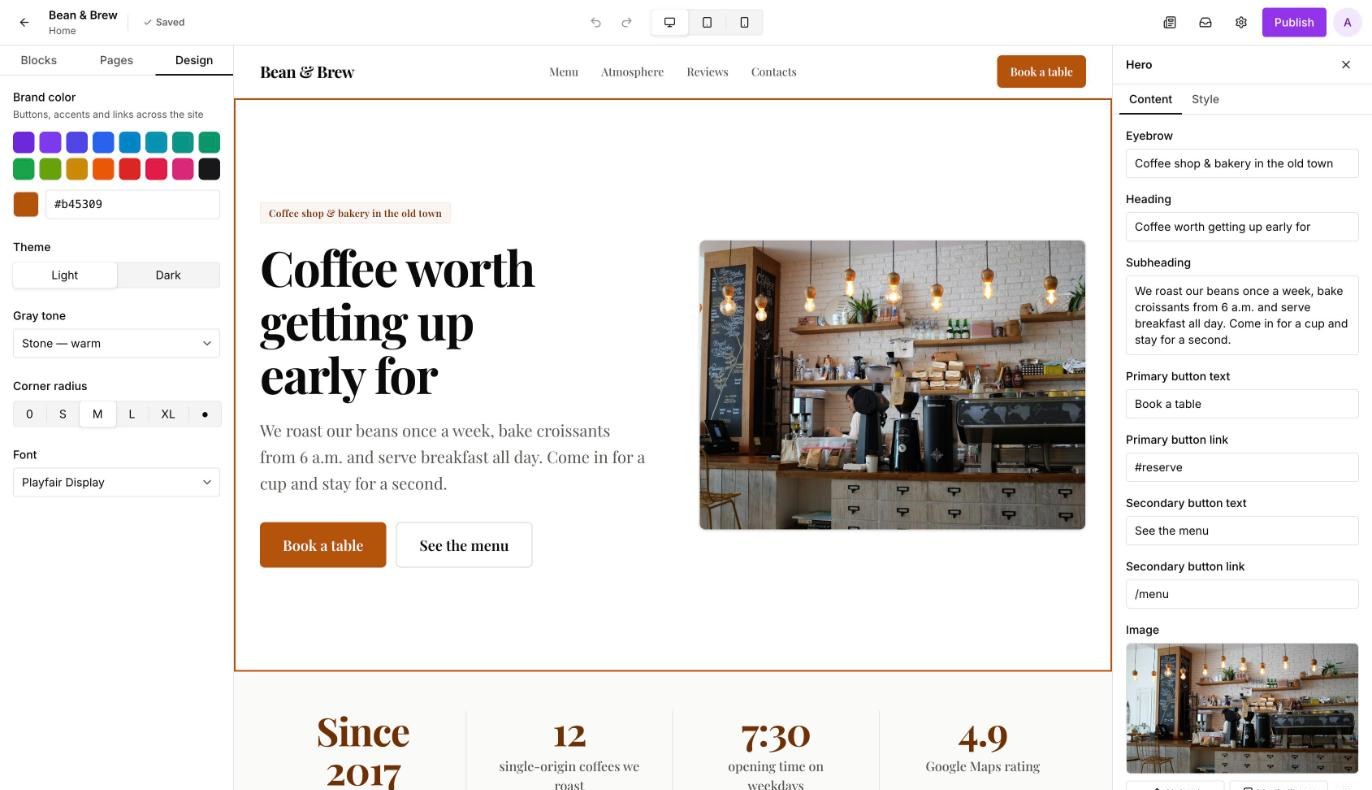
Task: Set corner radius to S
Action: tap(63, 414)
